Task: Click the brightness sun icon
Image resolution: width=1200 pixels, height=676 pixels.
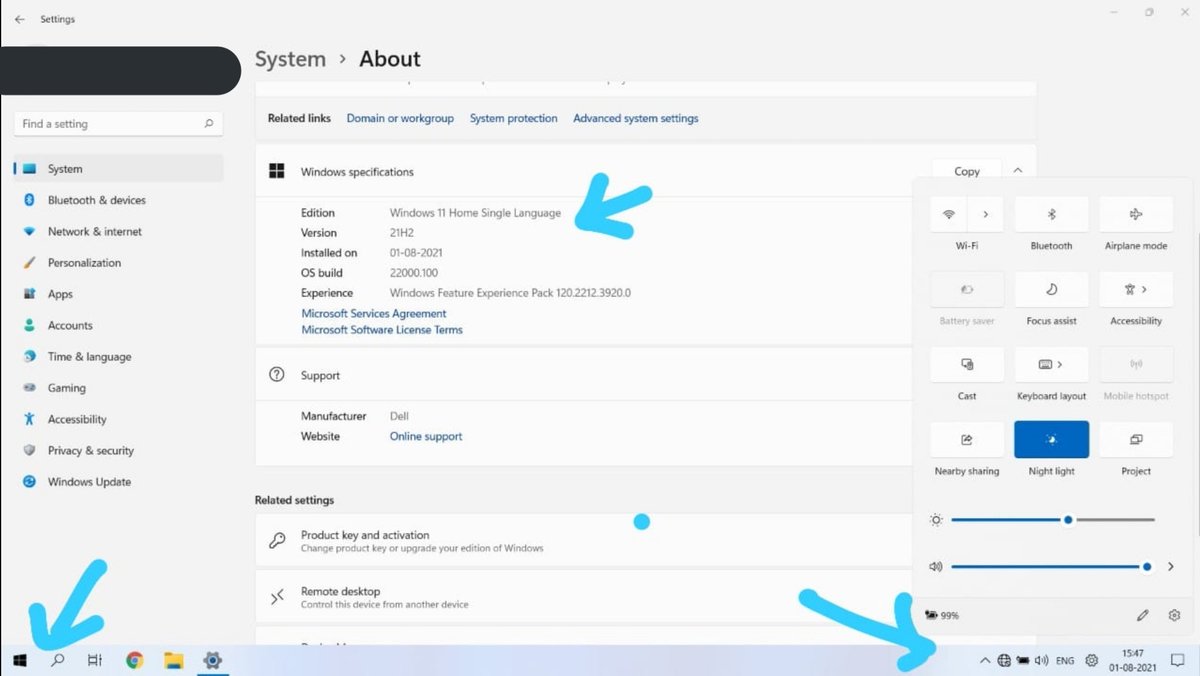Action: (x=936, y=520)
